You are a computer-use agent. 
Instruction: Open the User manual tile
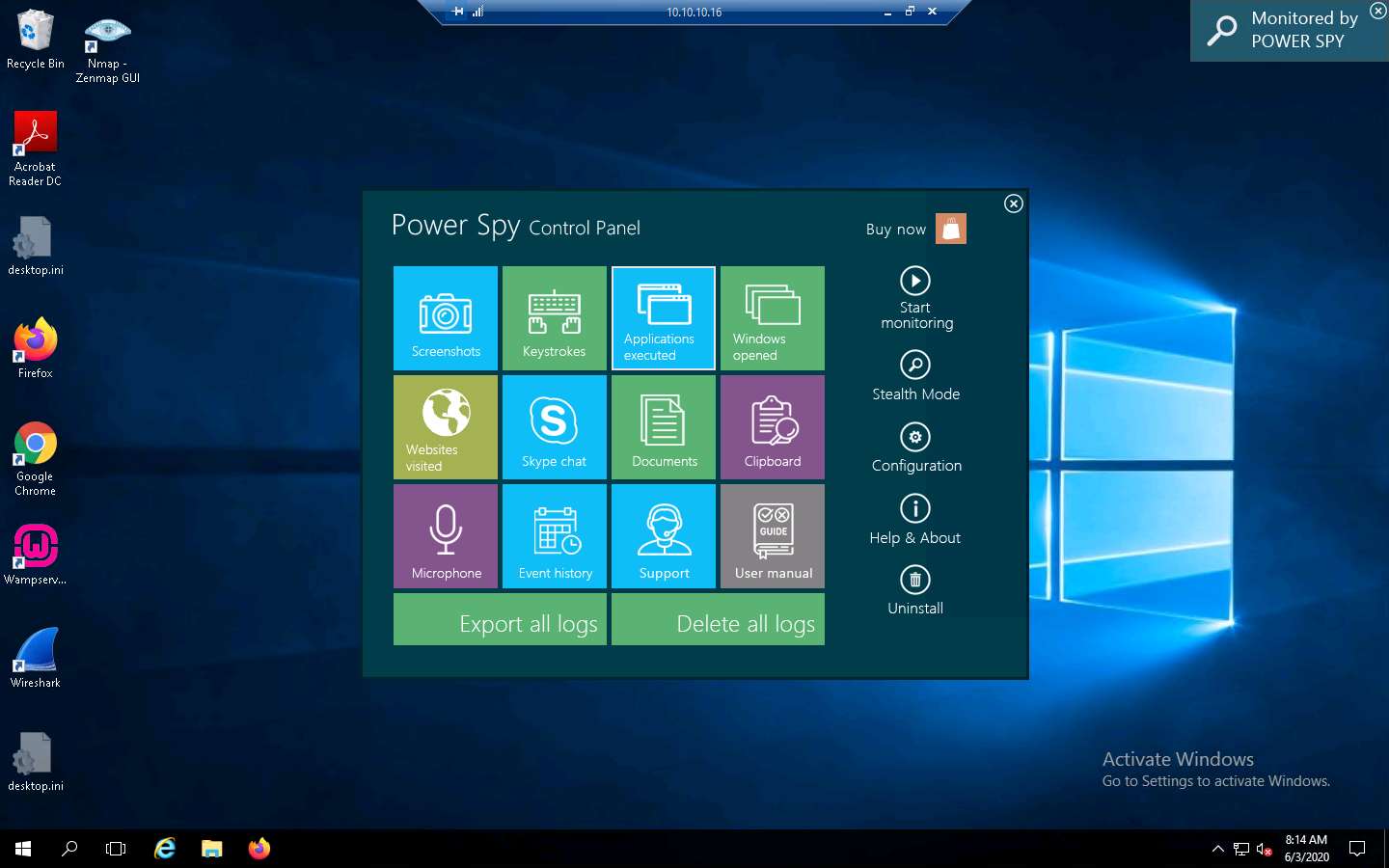[x=773, y=536]
